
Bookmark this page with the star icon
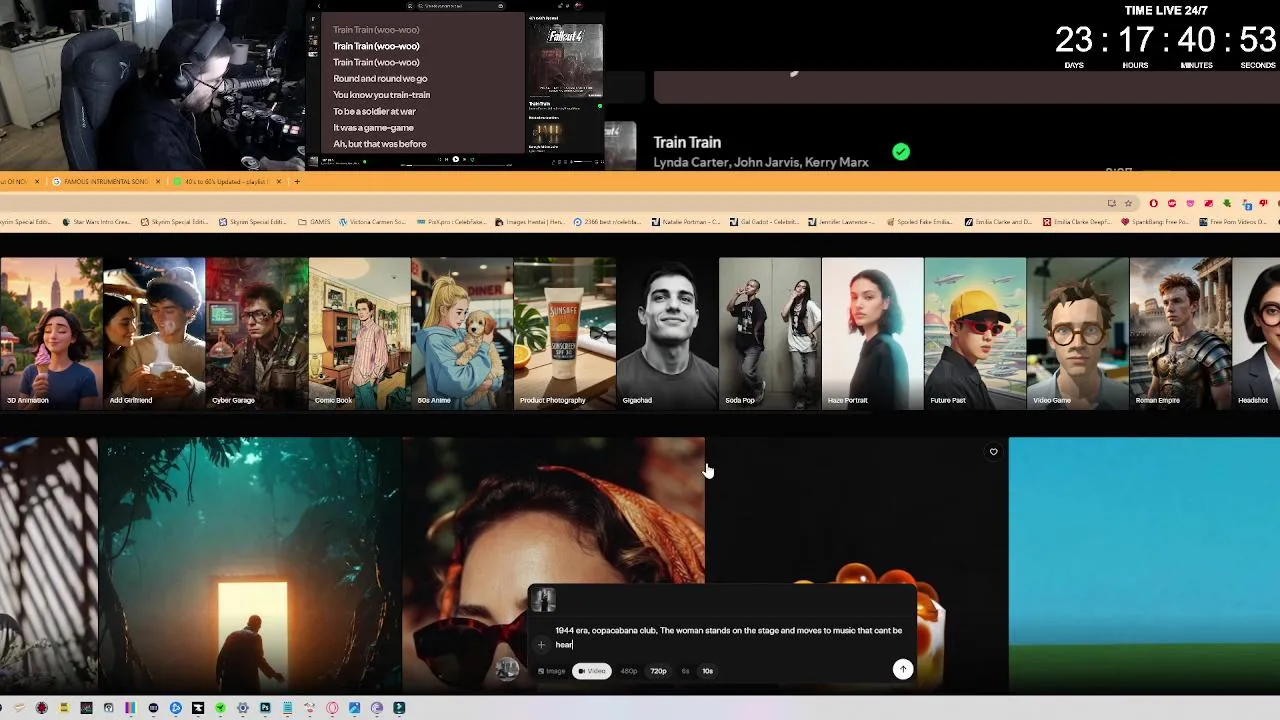1128,203
